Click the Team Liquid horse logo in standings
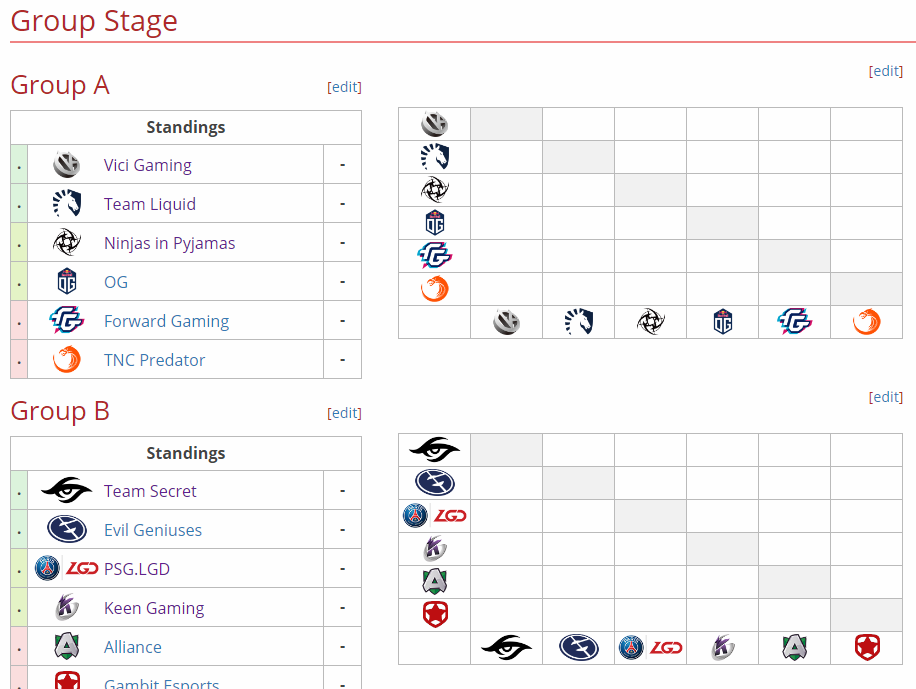The image size is (916, 689). [67, 203]
